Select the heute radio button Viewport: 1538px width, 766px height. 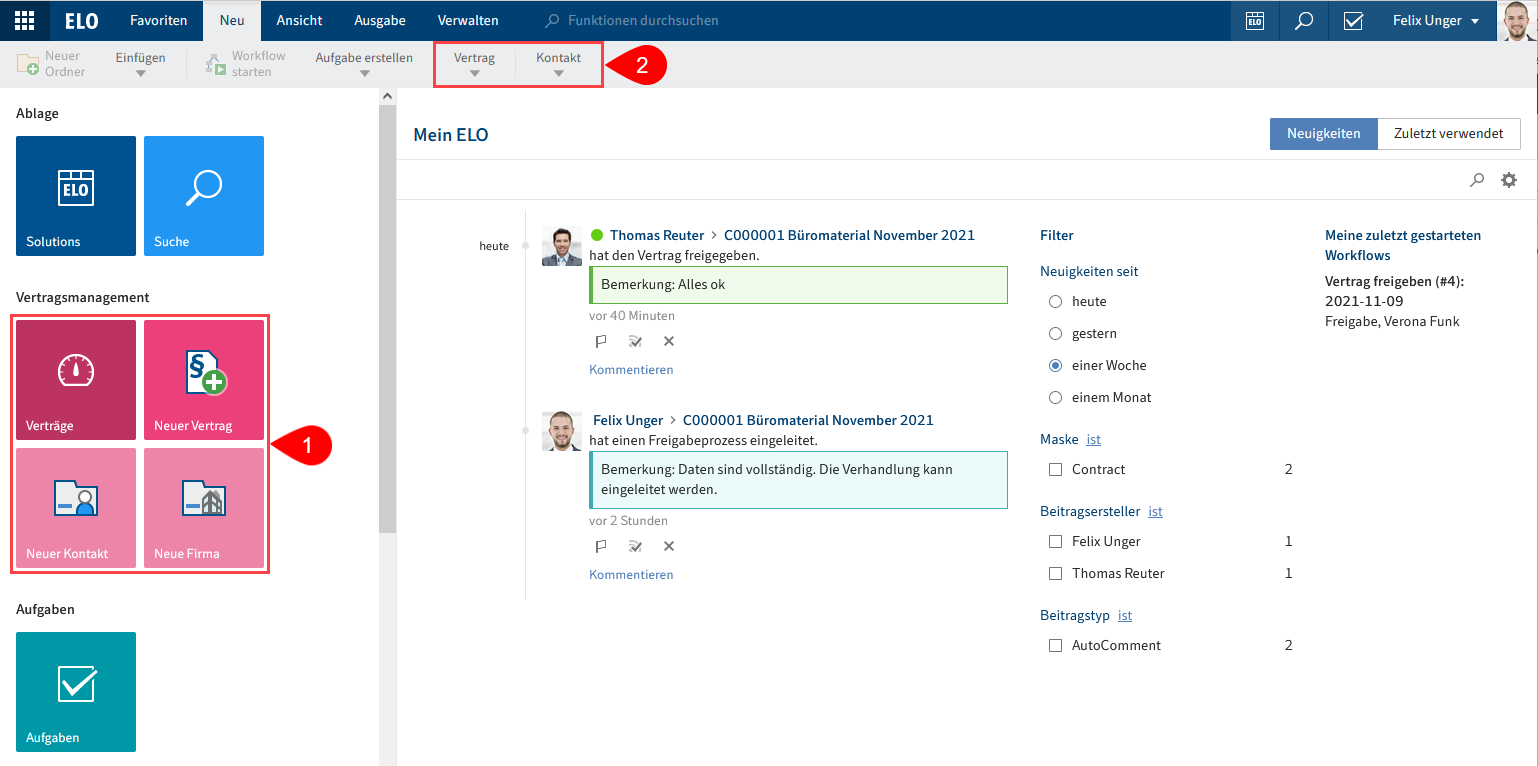1055,301
